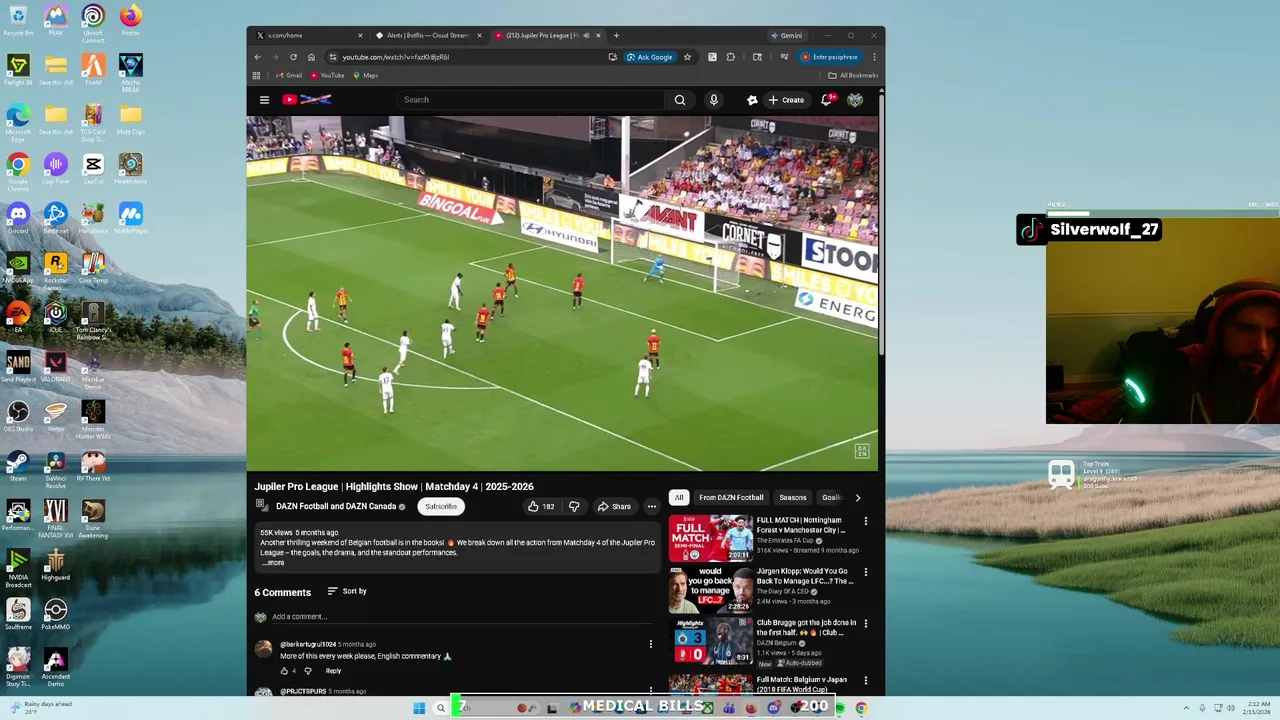Open the Recycle Bin desktop icon
Image resolution: width=1280 pixels, height=720 pixels.
tap(18, 20)
